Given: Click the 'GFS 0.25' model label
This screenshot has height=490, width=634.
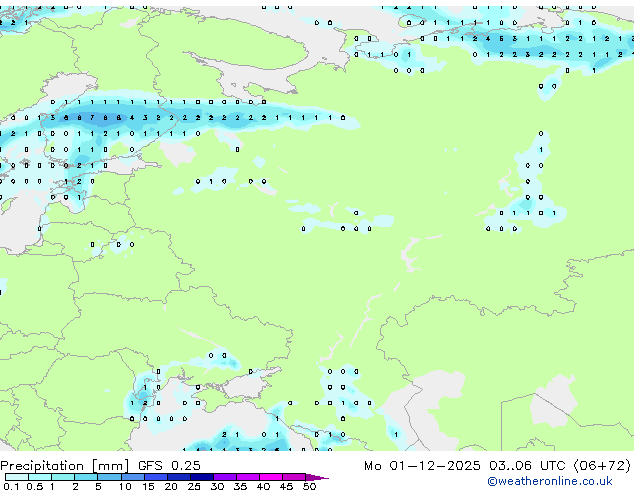Looking at the screenshot, I should [169, 466].
